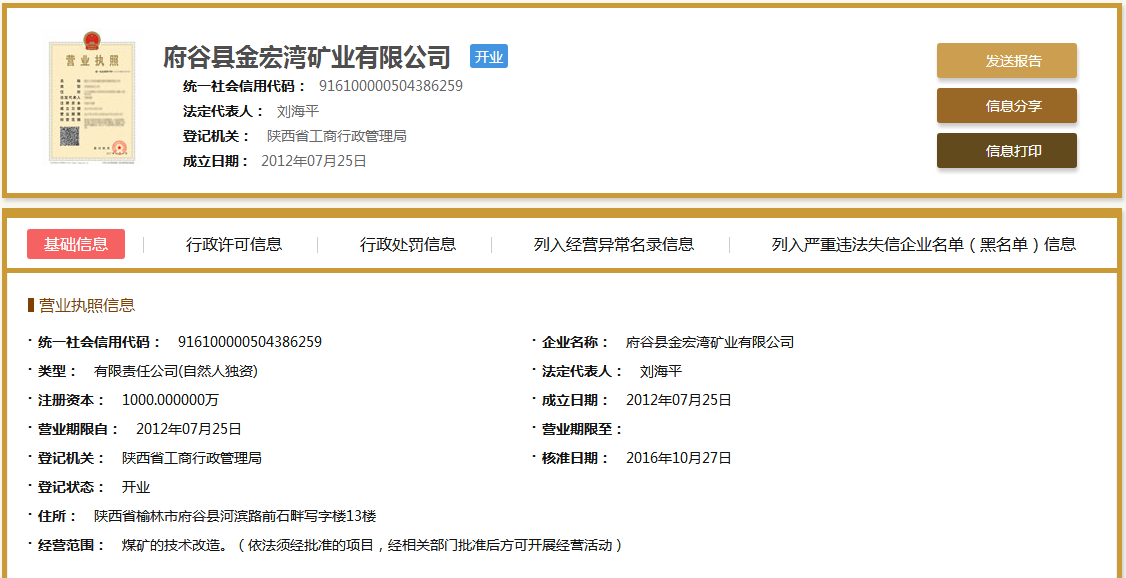1126x578 pixels.
Task: Select the 基础信息 tab
Action: [76, 244]
